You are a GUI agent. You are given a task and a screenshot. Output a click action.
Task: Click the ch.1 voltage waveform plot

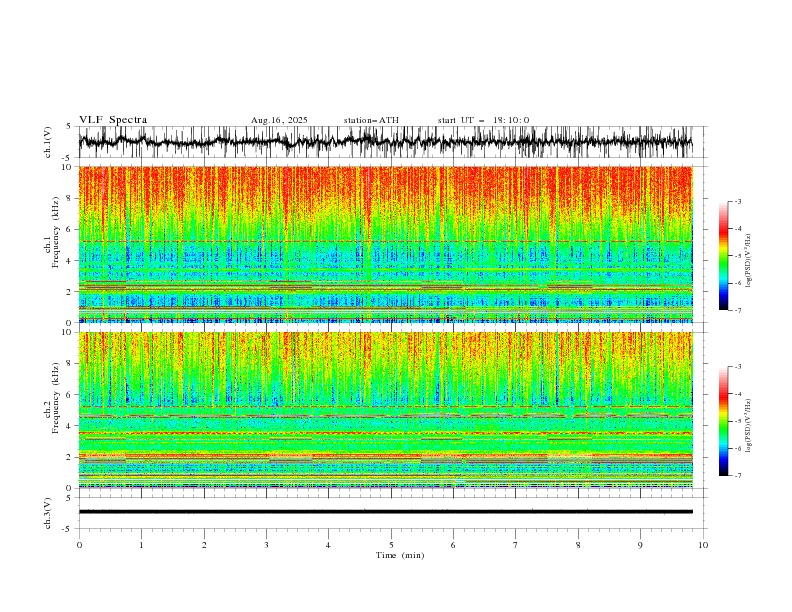tap(385, 142)
